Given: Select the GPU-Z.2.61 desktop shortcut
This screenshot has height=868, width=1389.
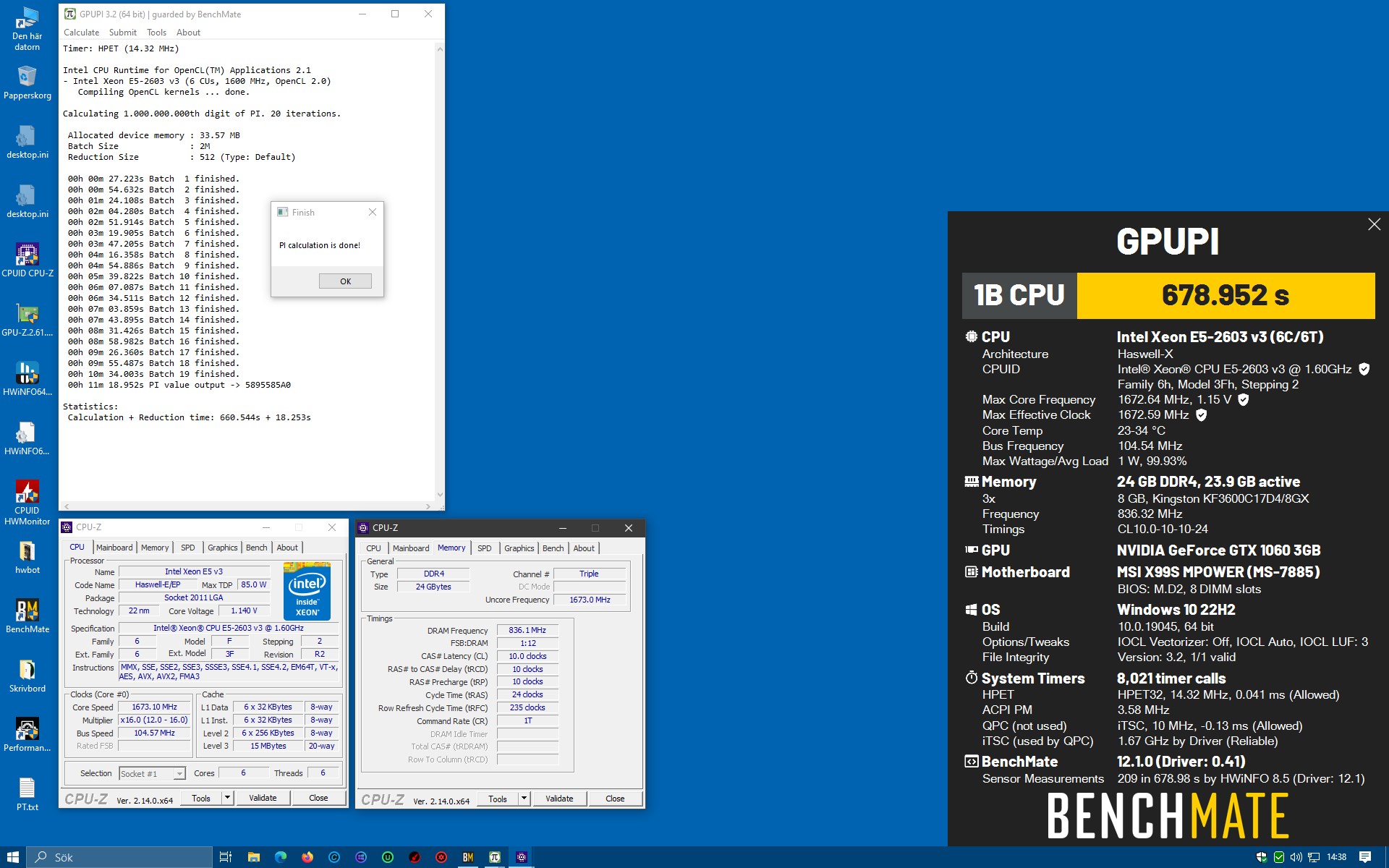Looking at the screenshot, I should tap(27, 320).
